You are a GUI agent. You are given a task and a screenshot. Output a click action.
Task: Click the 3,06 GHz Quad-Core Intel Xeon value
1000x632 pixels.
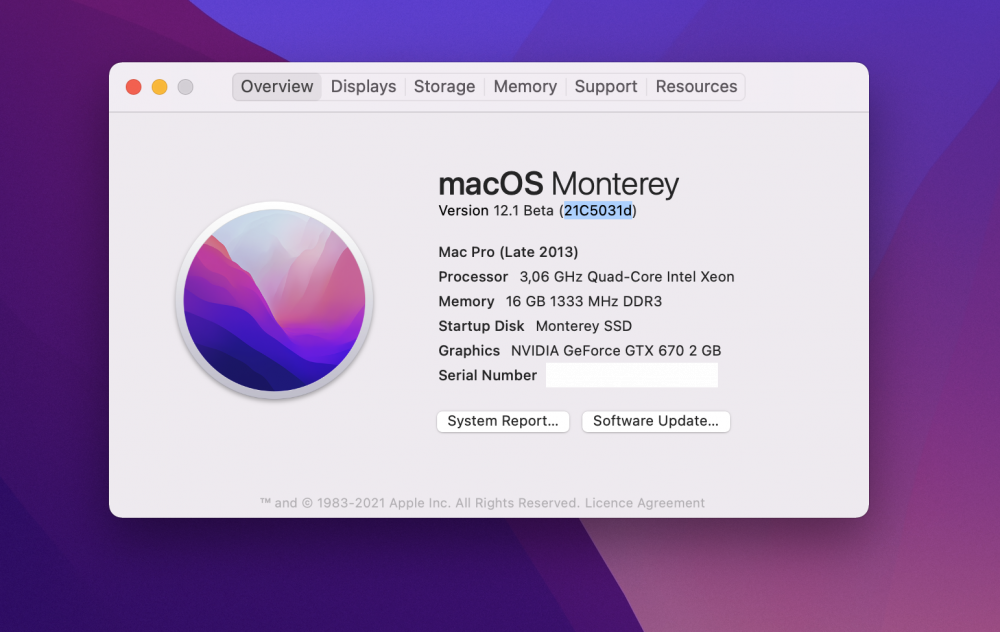pos(627,277)
